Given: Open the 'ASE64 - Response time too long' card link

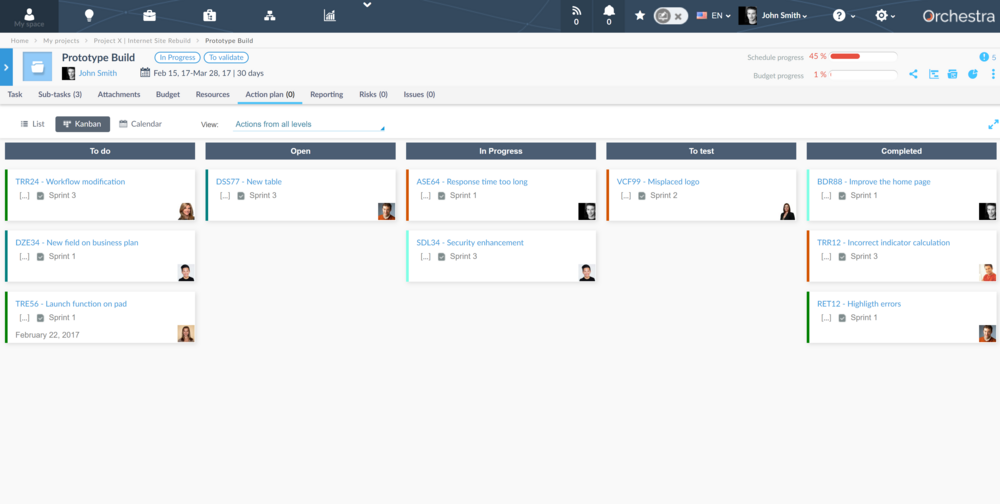Looking at the screenshot, I should tap(472, 182).
